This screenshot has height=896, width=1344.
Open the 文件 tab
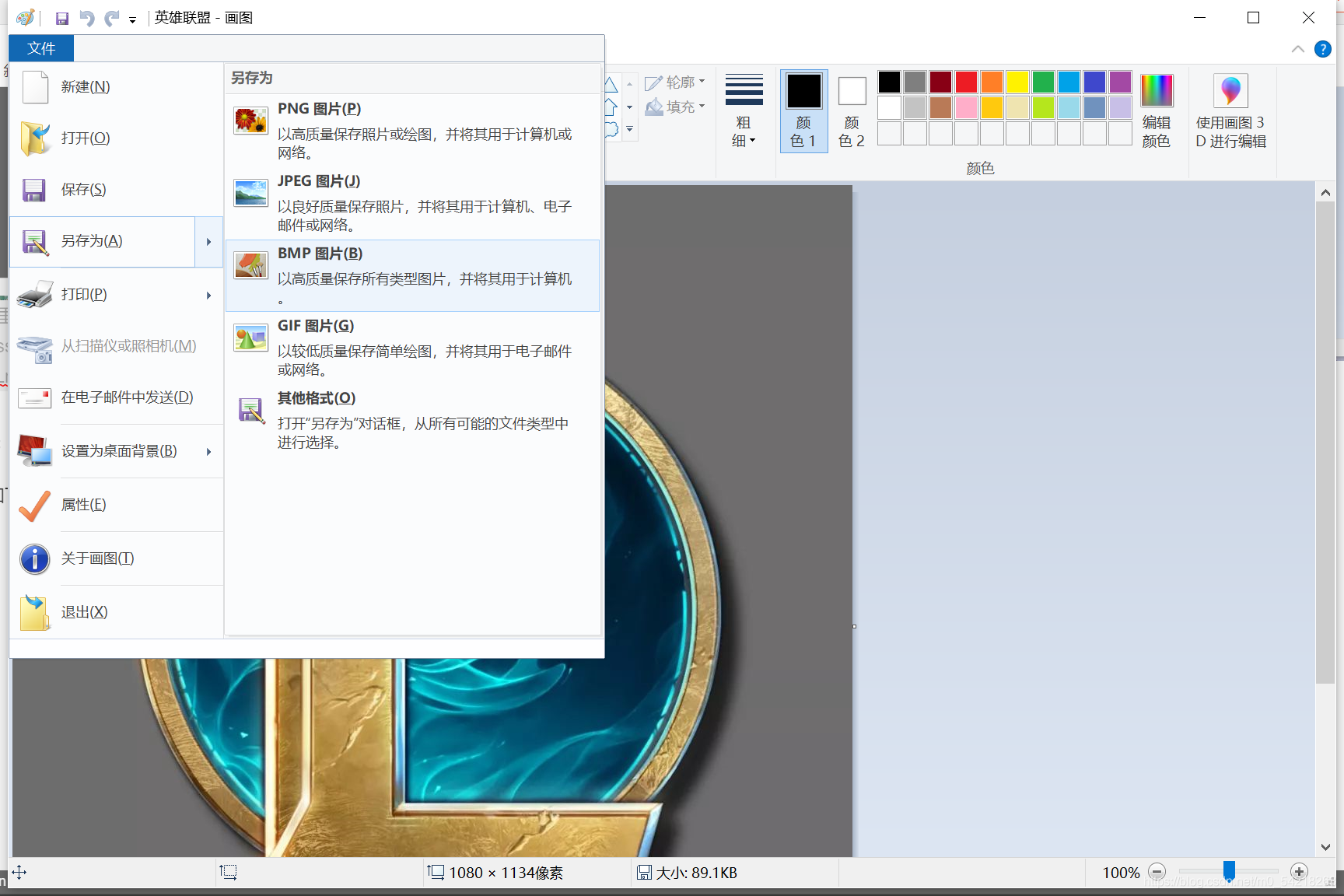point(41,48)
